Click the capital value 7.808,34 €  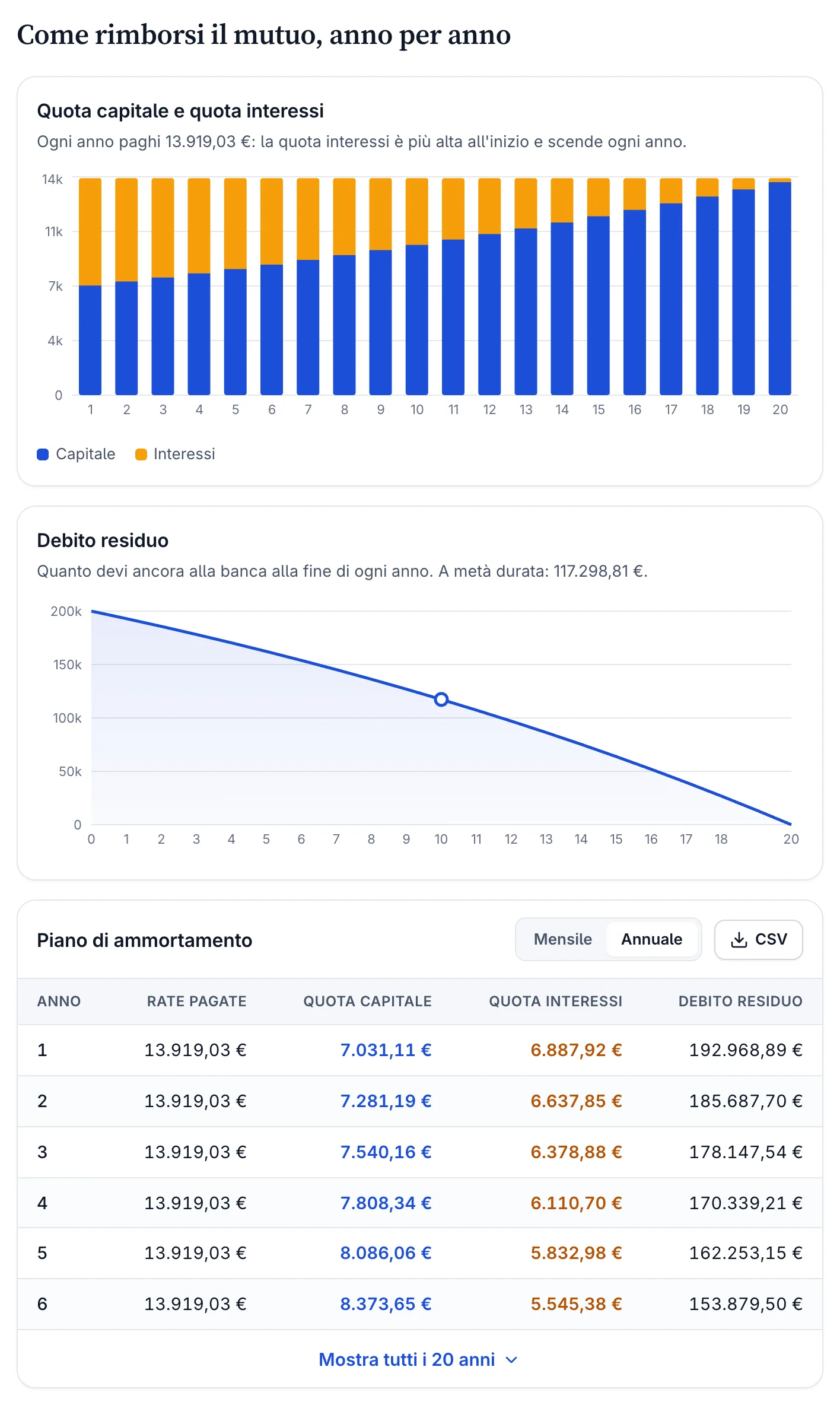(386, 1203)
